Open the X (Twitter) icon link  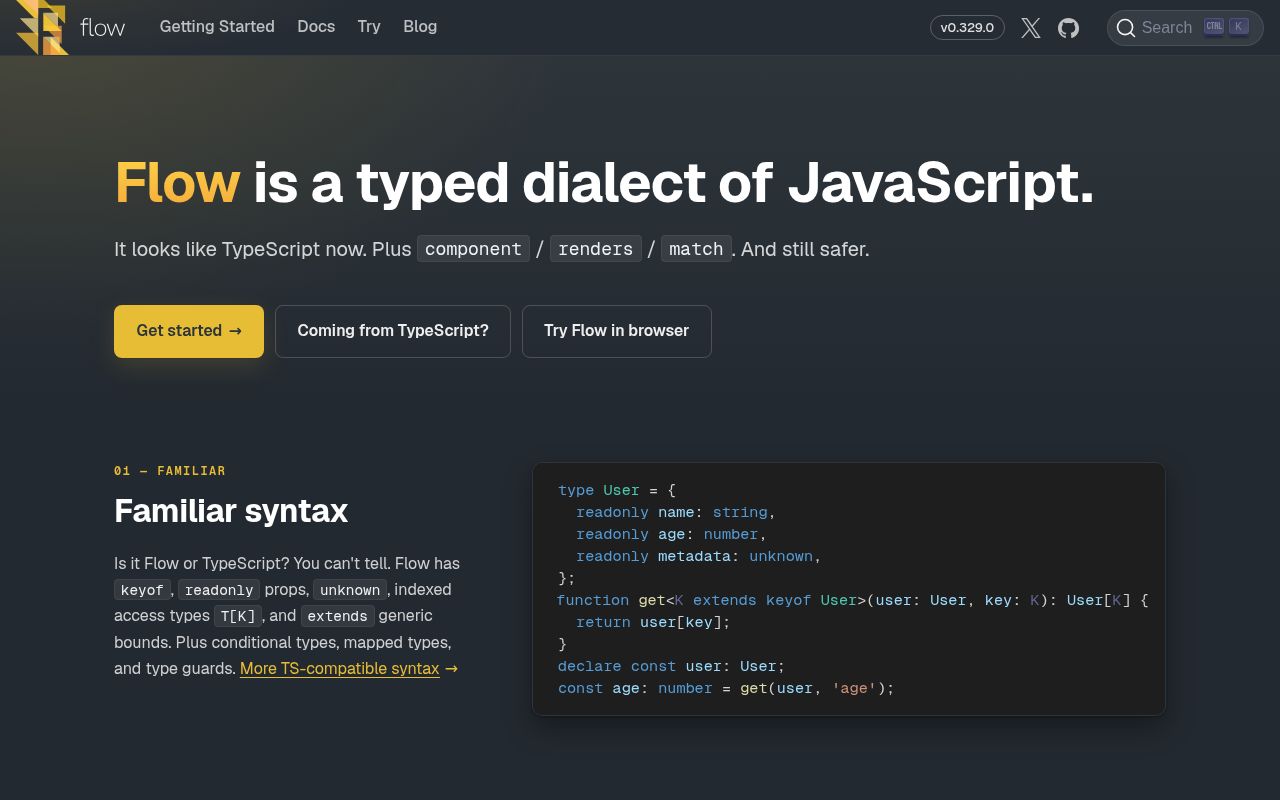(x=1031, y=28)
